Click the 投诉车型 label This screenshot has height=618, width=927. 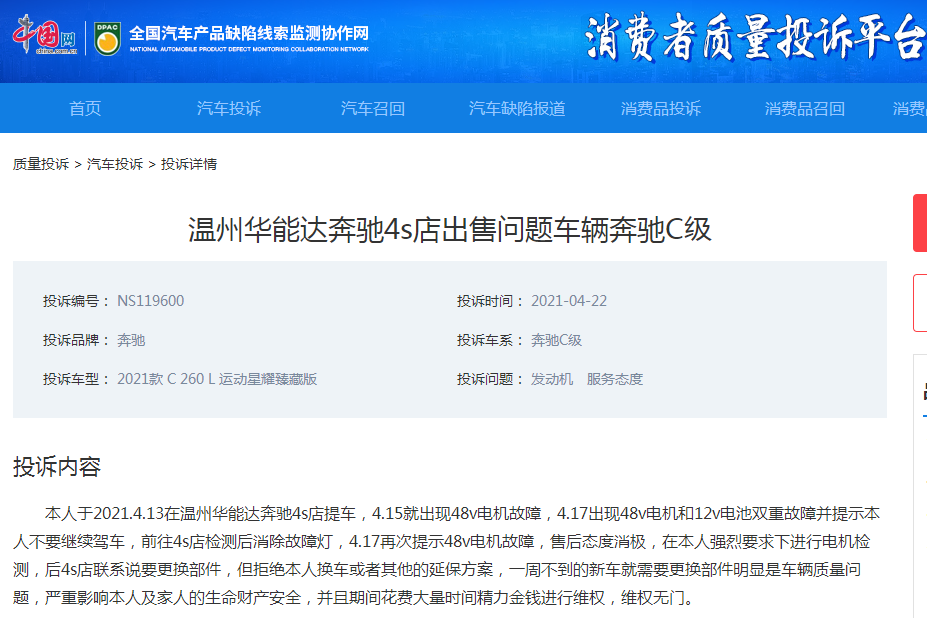coord(75,379)
